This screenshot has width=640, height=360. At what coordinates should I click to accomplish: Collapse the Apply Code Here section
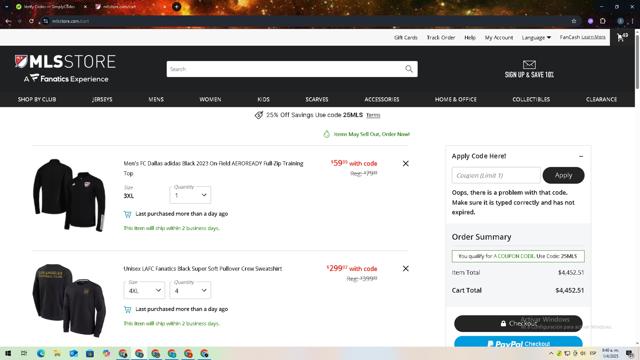(x=581, y=156)
